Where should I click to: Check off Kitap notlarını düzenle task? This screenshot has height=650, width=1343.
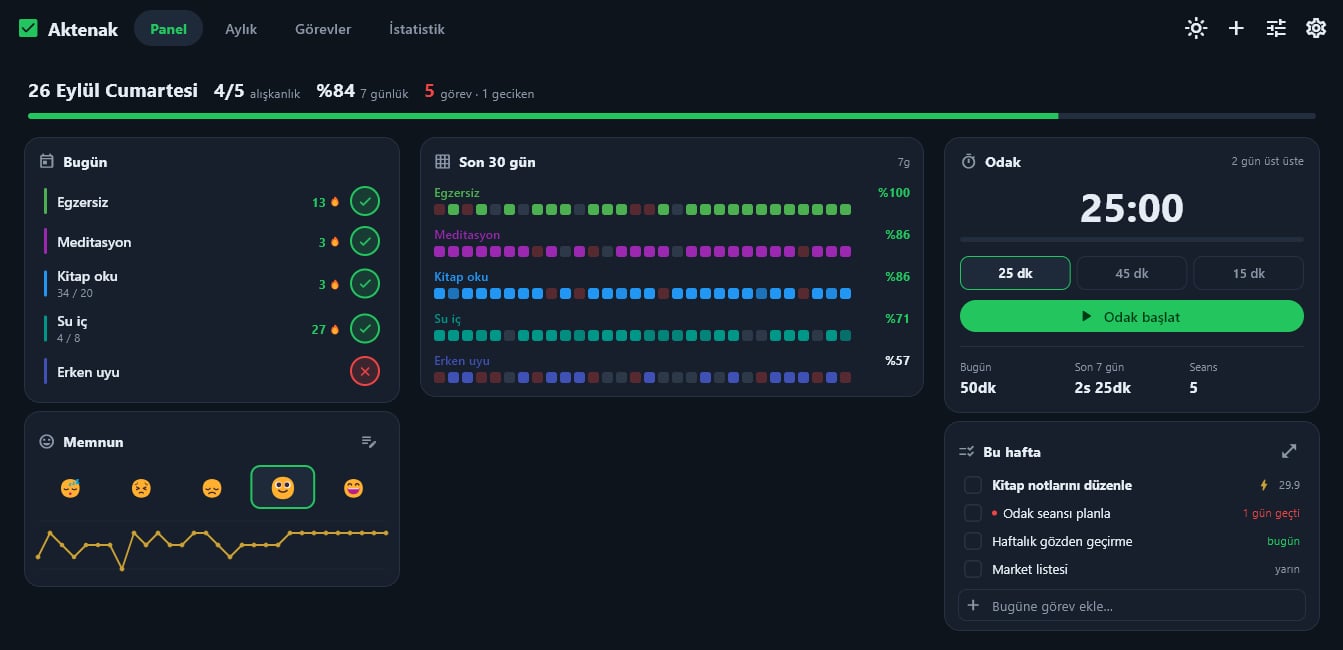pyautogui.click(x=972, y=485)
